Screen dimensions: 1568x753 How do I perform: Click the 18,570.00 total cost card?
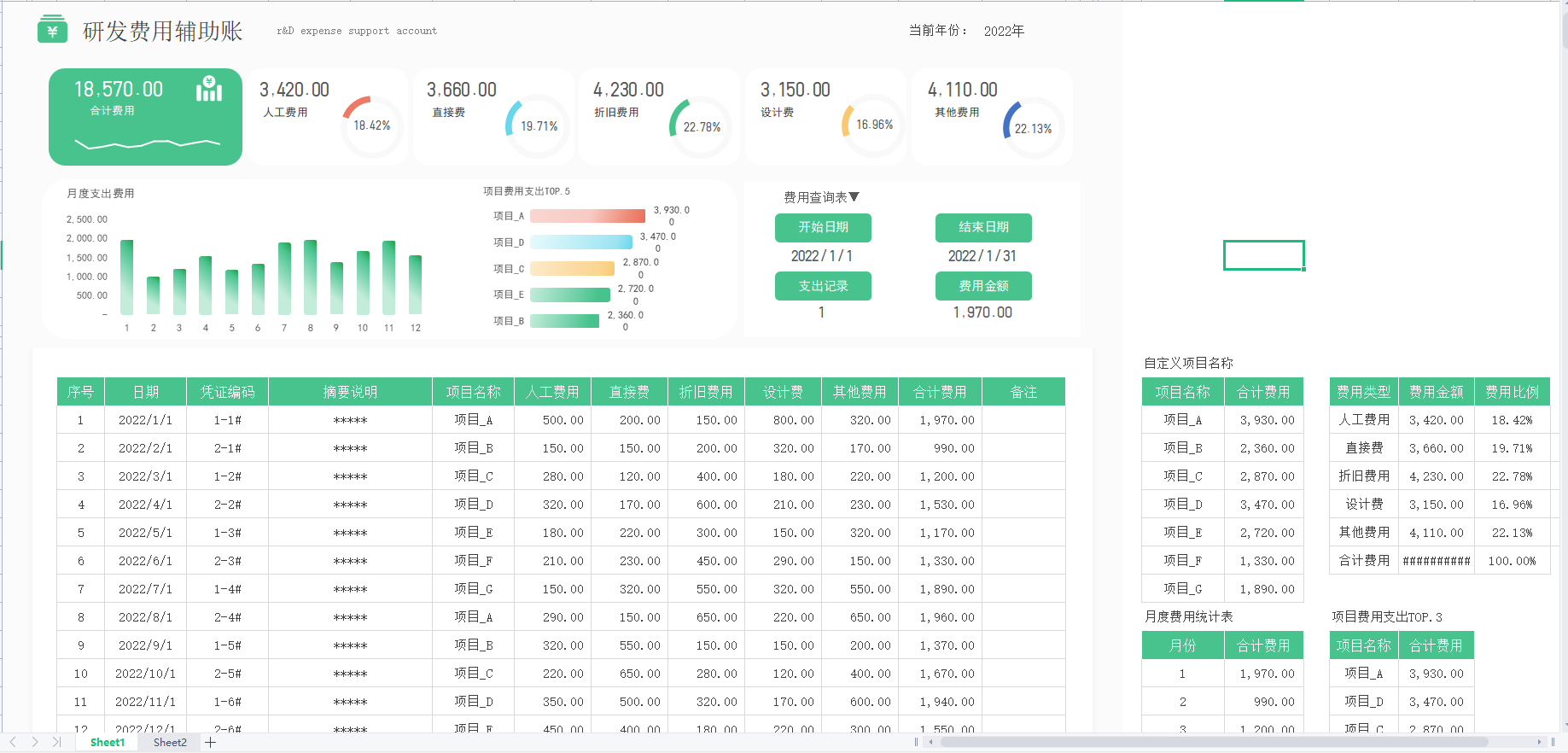[x=145, y=117]
